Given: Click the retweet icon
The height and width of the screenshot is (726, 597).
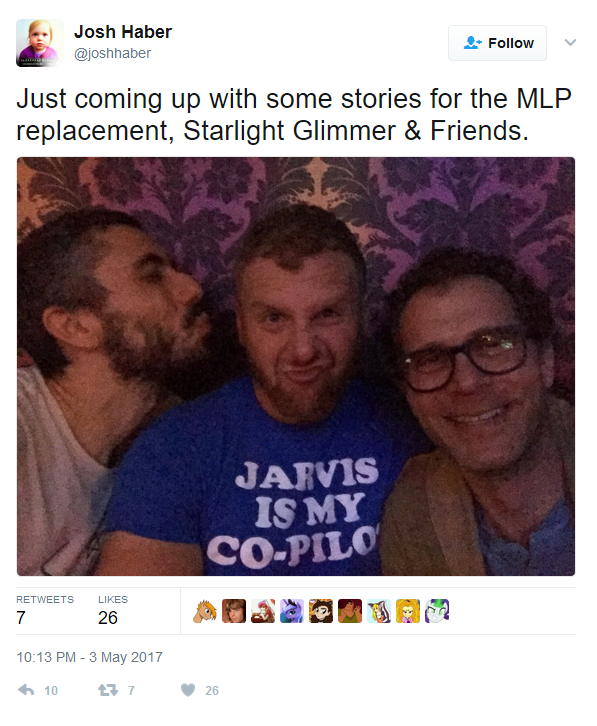Looking at the screenshot, I should [107, 690].
